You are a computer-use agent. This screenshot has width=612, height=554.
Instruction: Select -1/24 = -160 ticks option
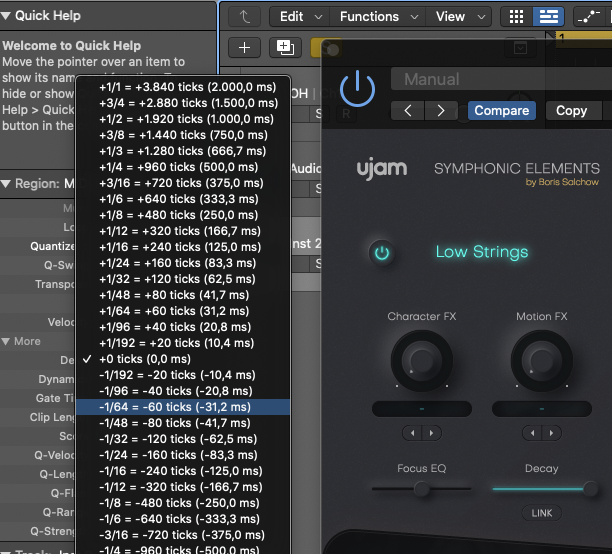click(183, 455)
